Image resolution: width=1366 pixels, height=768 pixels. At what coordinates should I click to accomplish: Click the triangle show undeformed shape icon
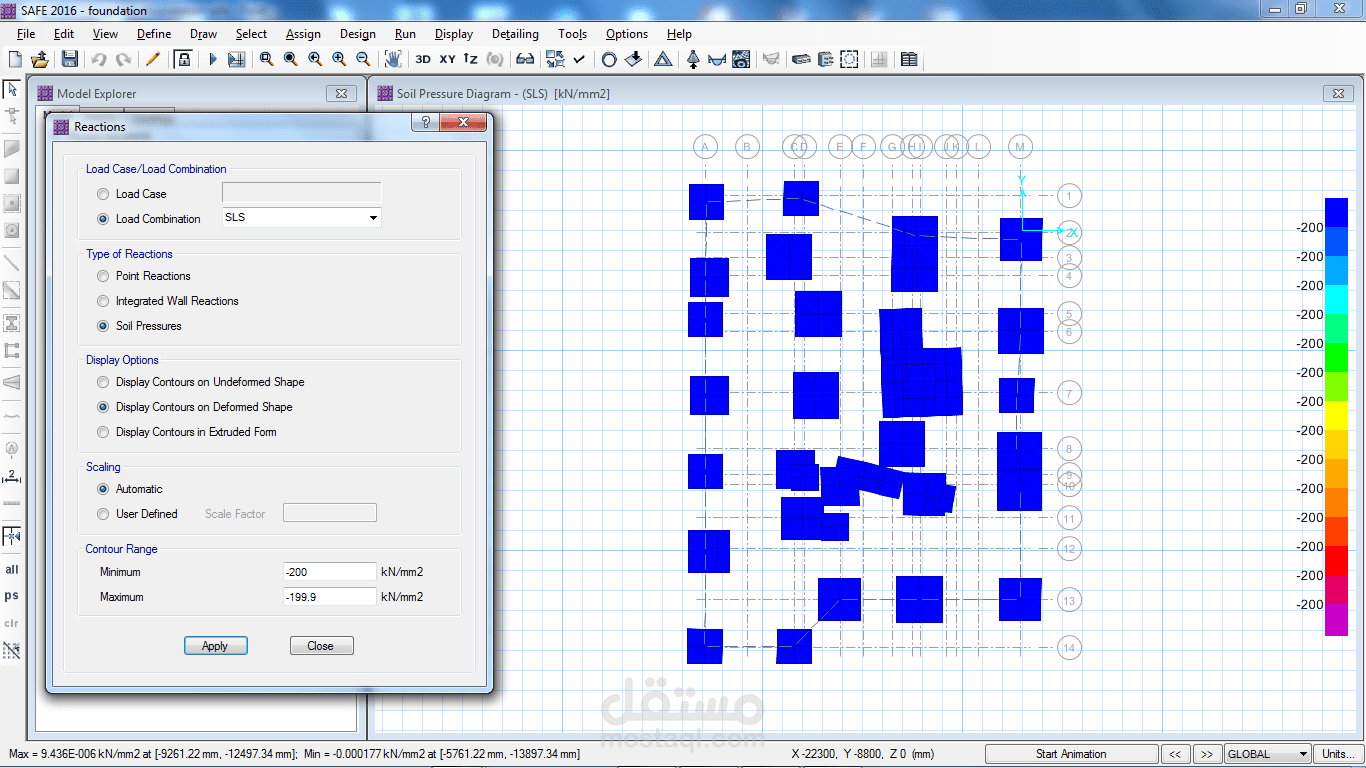662,59
